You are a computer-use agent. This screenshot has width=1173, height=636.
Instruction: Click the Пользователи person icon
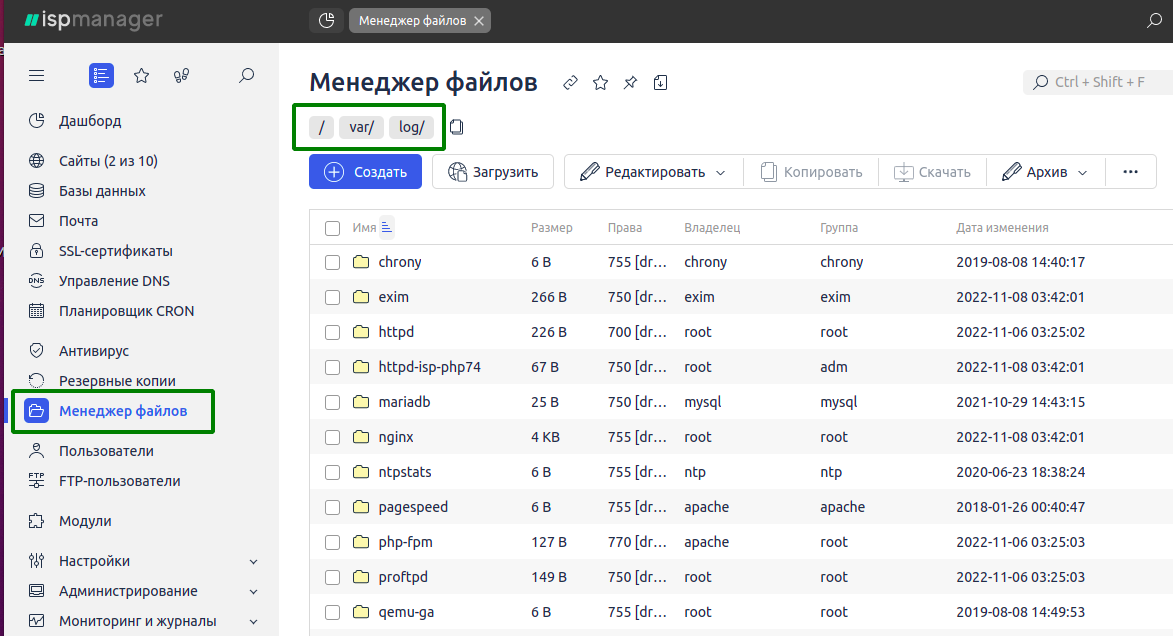click(x=36, y=450)
